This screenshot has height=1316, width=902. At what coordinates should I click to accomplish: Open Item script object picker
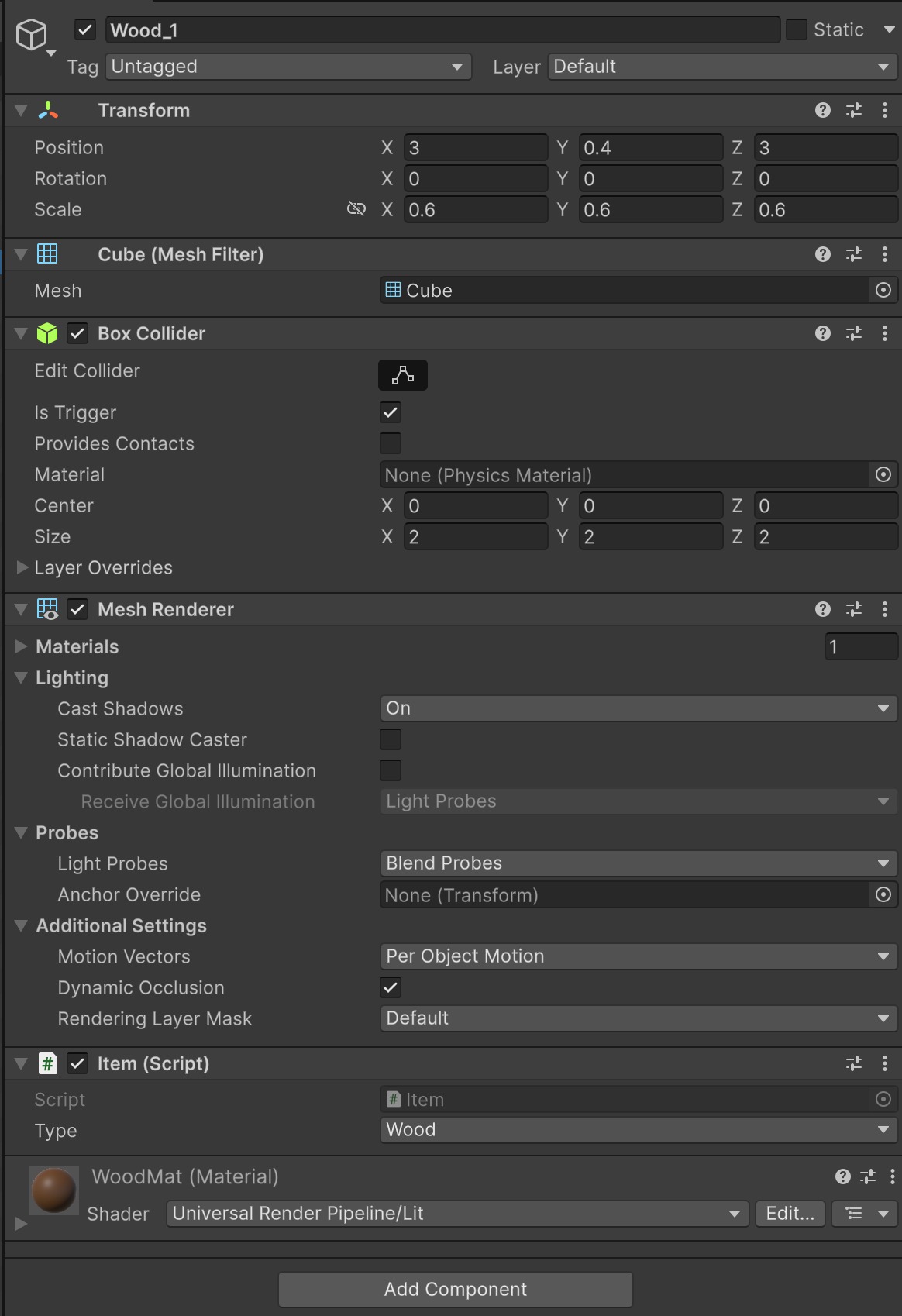point(883,1099)
